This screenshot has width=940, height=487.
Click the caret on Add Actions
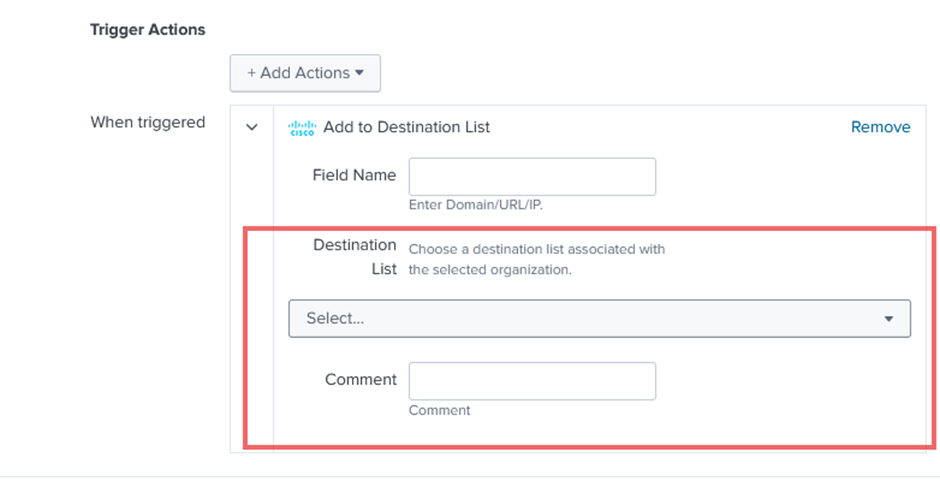tap(358, 73)
